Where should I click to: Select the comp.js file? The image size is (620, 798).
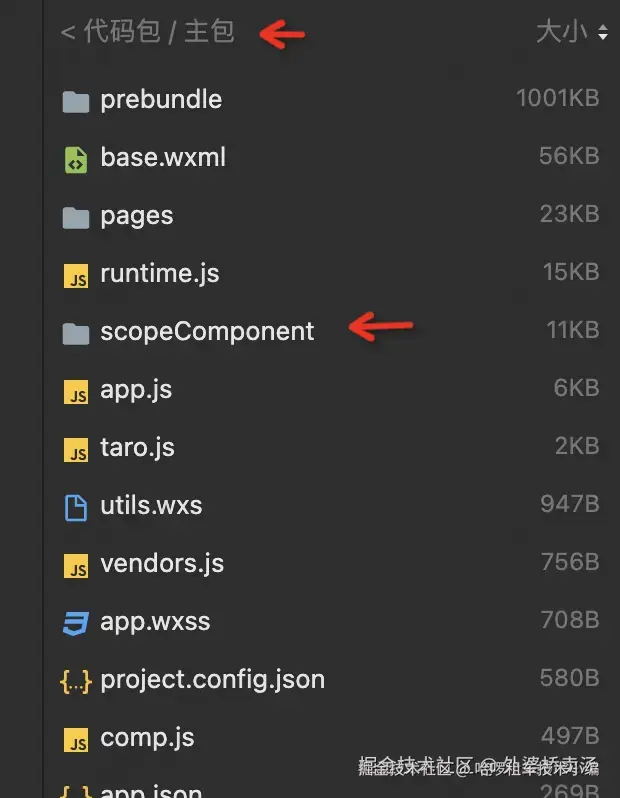[147, 738]
